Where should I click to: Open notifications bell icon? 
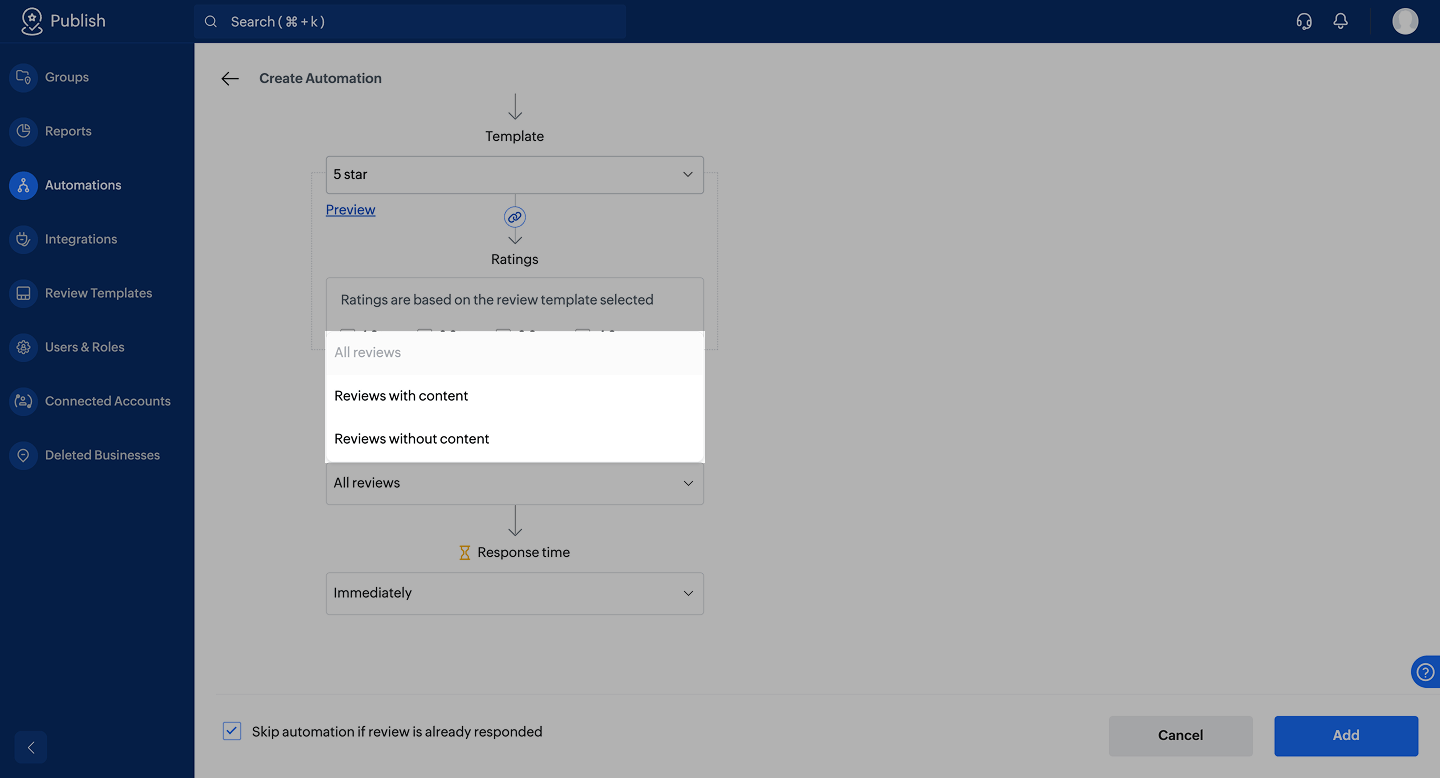click(1341, 21)
